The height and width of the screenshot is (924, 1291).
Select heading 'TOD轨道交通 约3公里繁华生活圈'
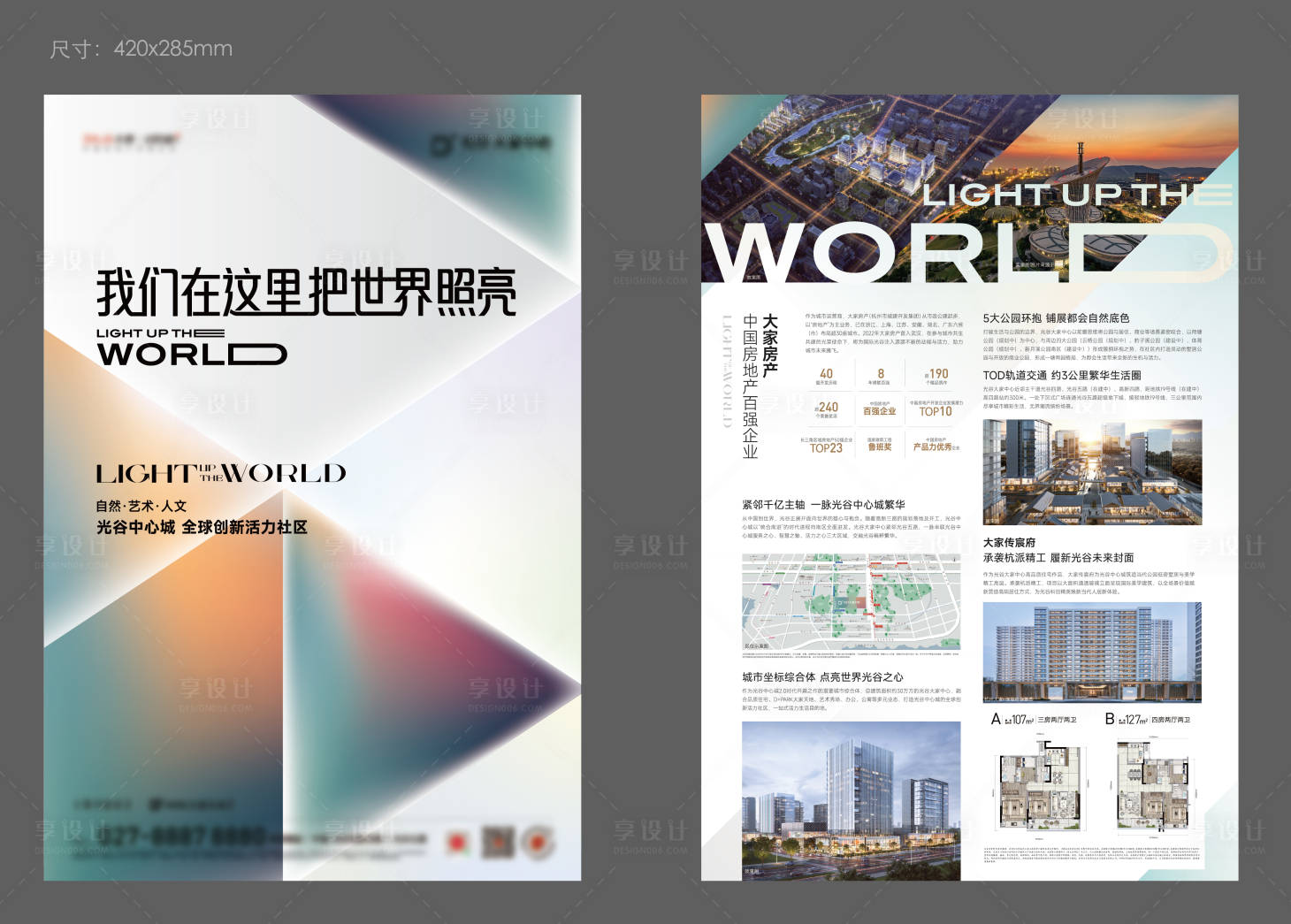coord(1061,375)
